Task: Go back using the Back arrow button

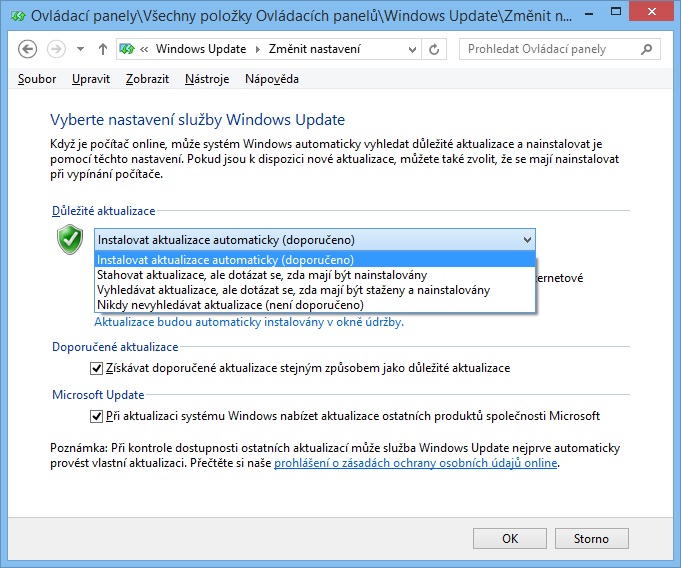Action: click(x=27, y=49)
